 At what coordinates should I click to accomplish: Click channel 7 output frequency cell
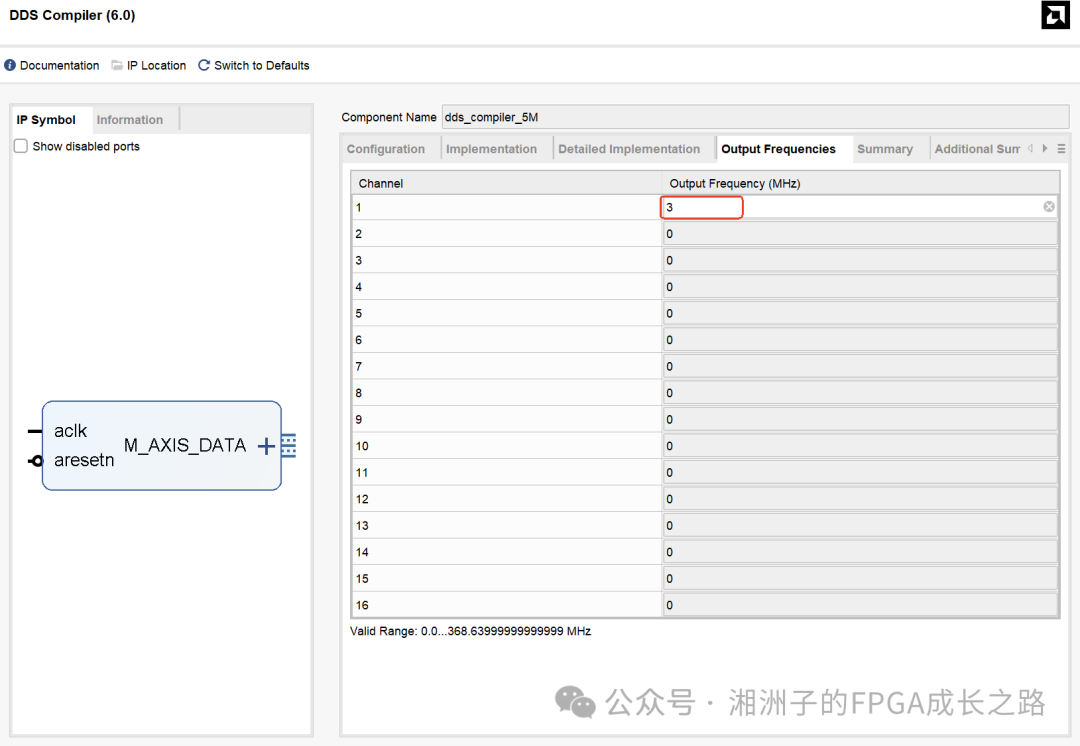(x=860, y=366)
